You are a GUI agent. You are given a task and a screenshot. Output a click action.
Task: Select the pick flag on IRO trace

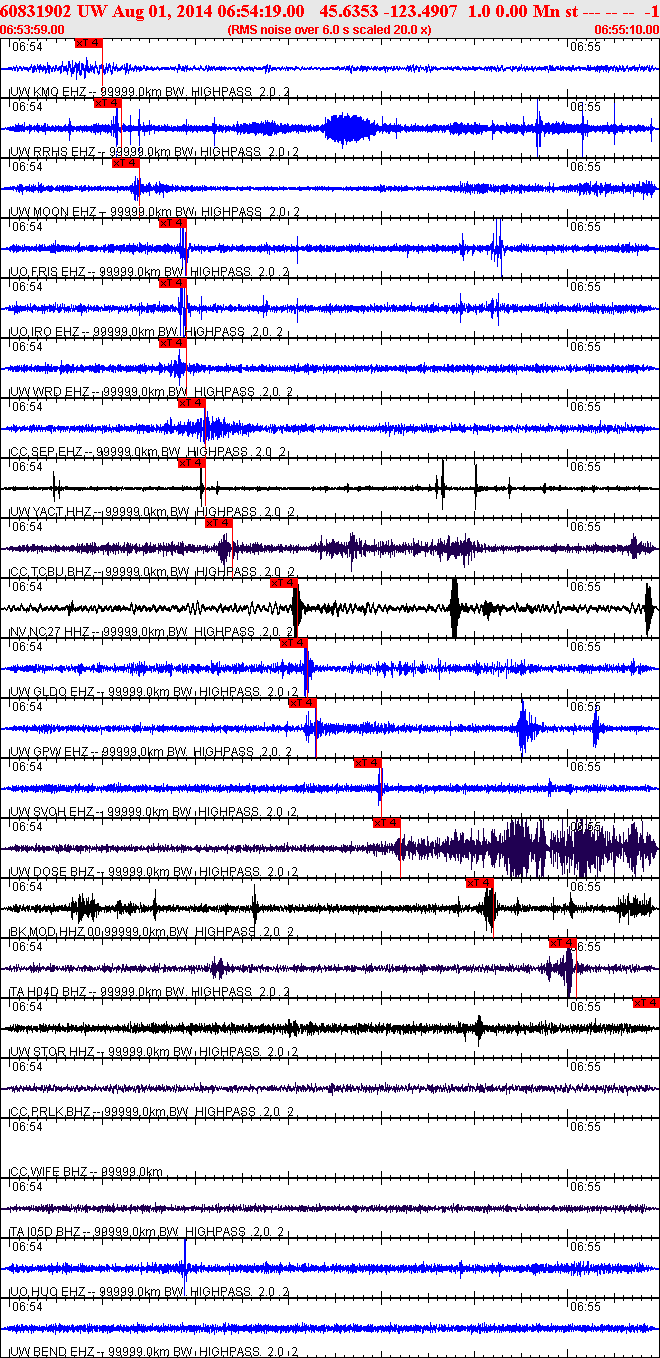[173, 283]
